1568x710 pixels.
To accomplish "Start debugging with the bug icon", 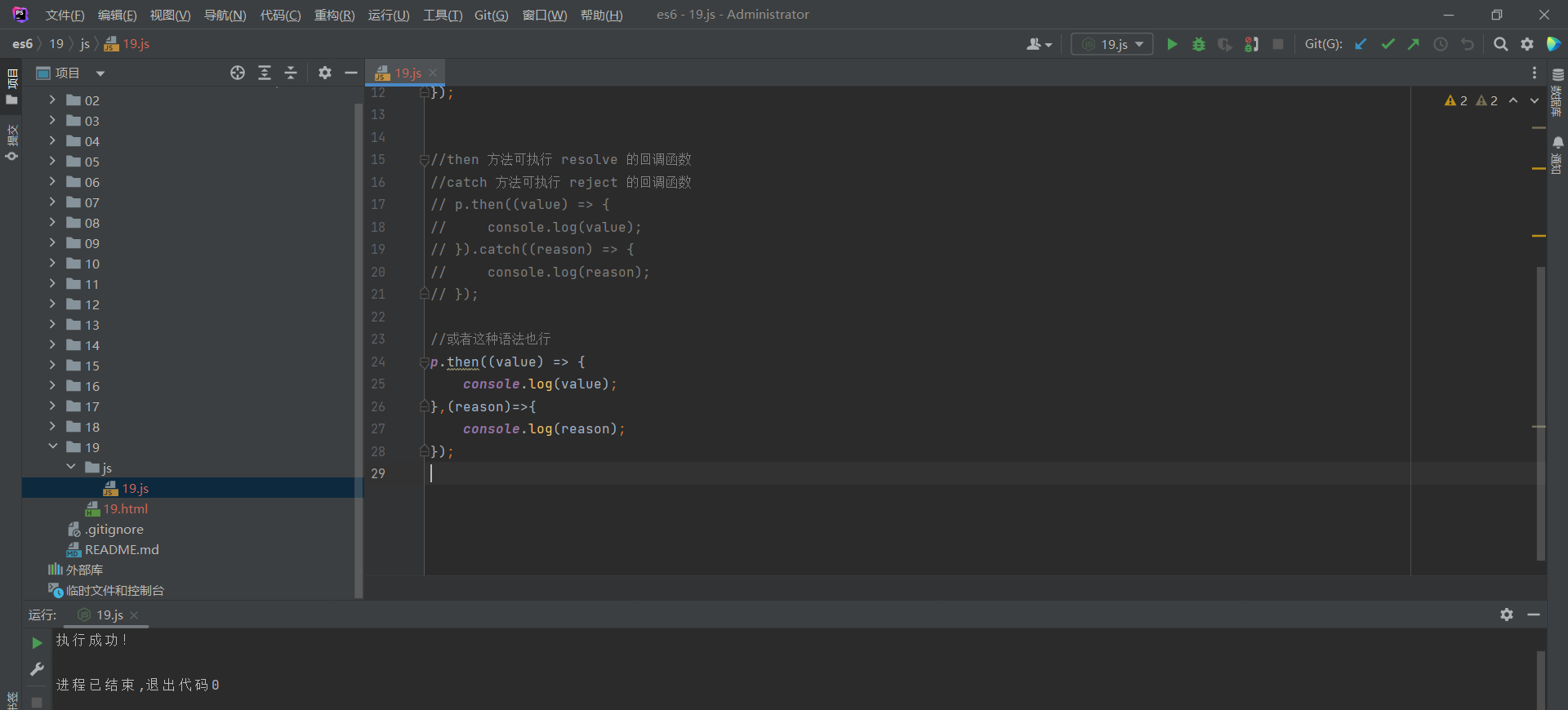I will pyautogui.click(x=1198, y=44).
